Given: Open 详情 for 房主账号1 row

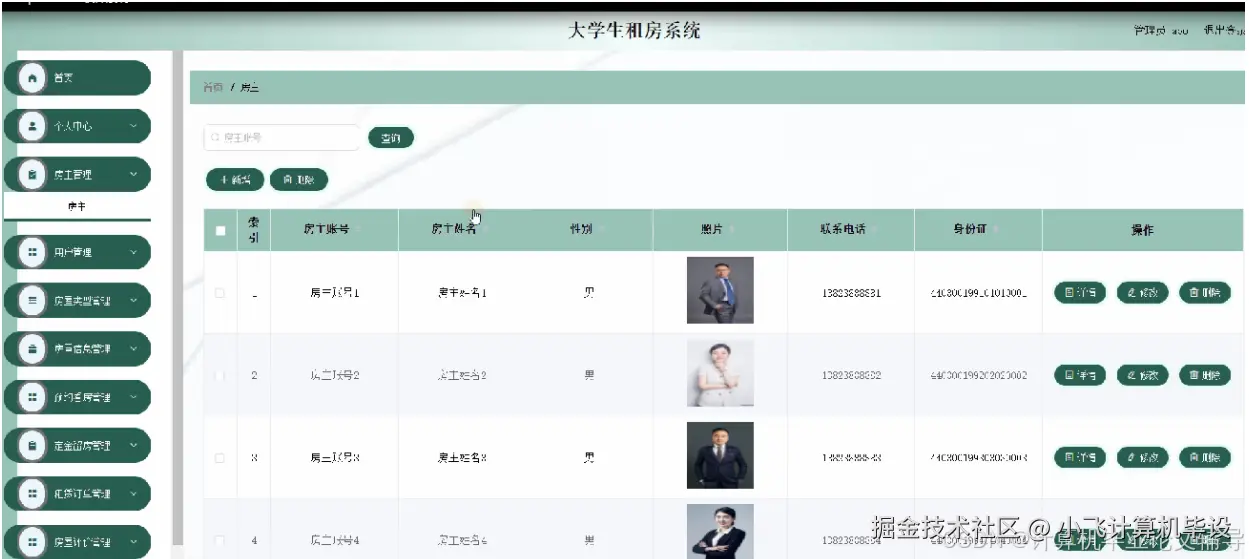Looking at the screenshot, I should [1080, 293].
